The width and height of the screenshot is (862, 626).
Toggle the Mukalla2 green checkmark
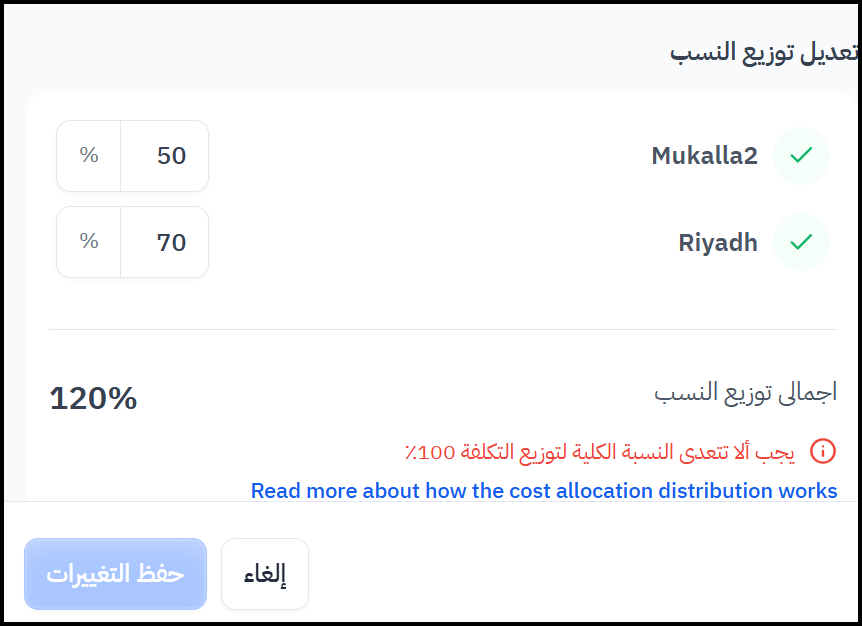click(801, 156)
